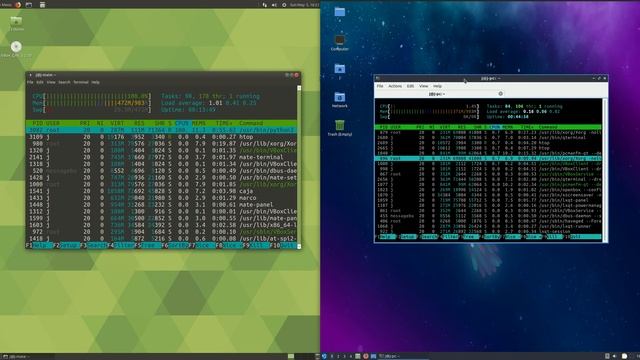Viewport: 640px width, 360px height.
Task: Select highlighted root process row in QTerminal htop
Action: (x=488, y=158)
